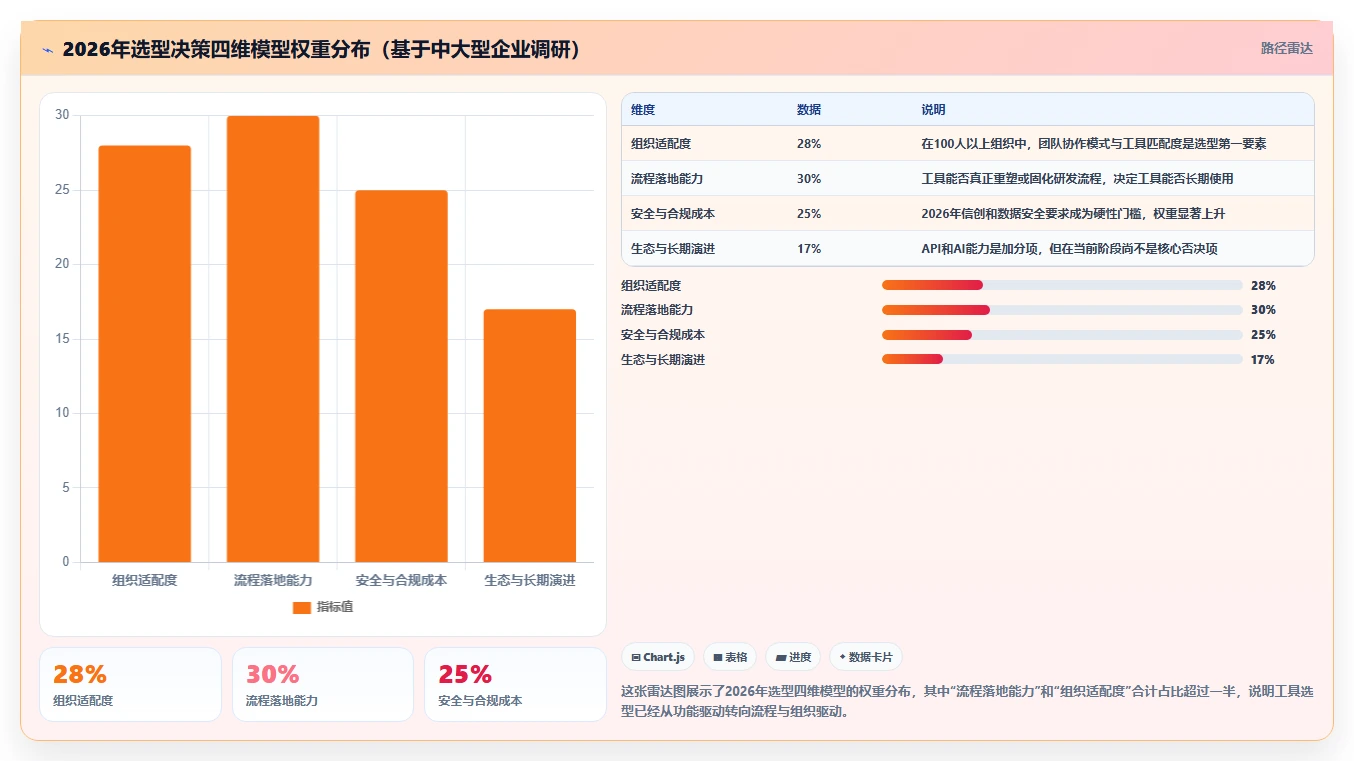Click description starting 在100人以上组织中
The height and width of the screenshot is (761, 1354).
point(1094,144)
